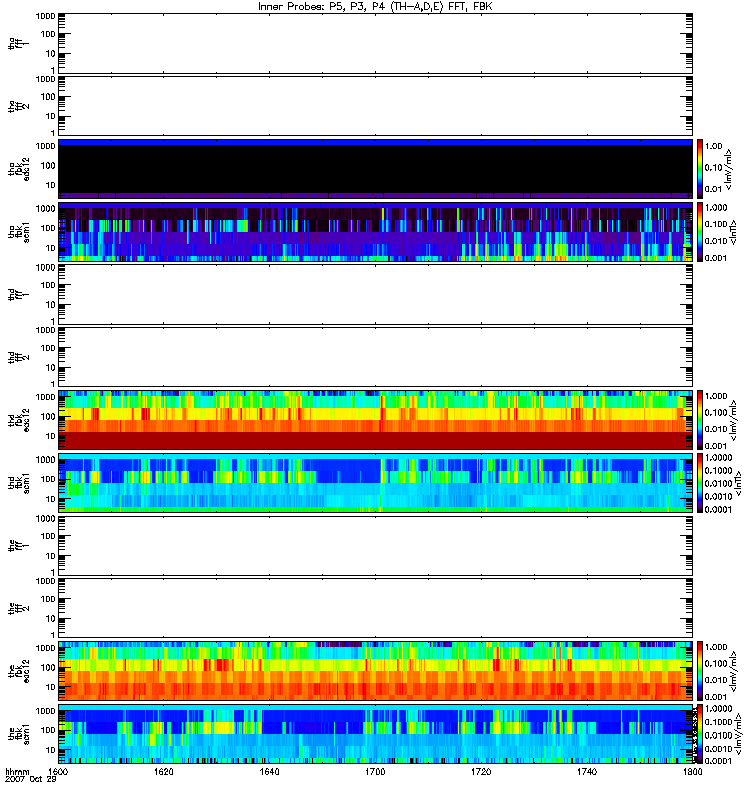
Task: Click the '1600' time axis tick label
Action: (59, 771)
